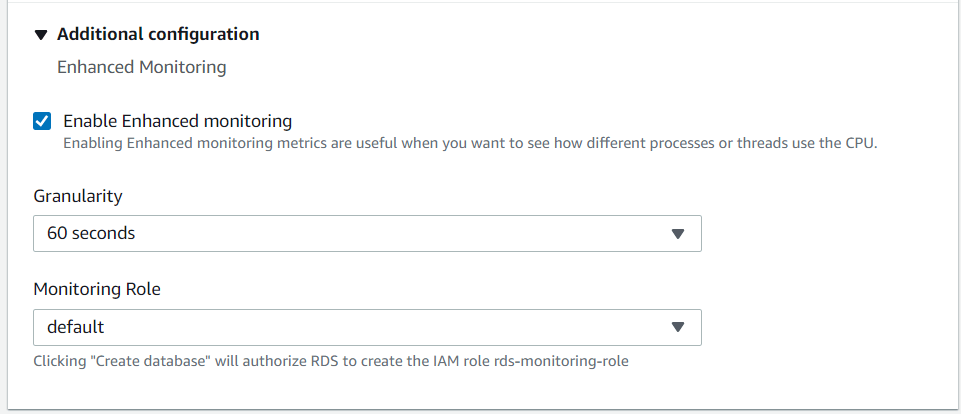Click the Enhanced Monitoring subheading

pos(141,67)
